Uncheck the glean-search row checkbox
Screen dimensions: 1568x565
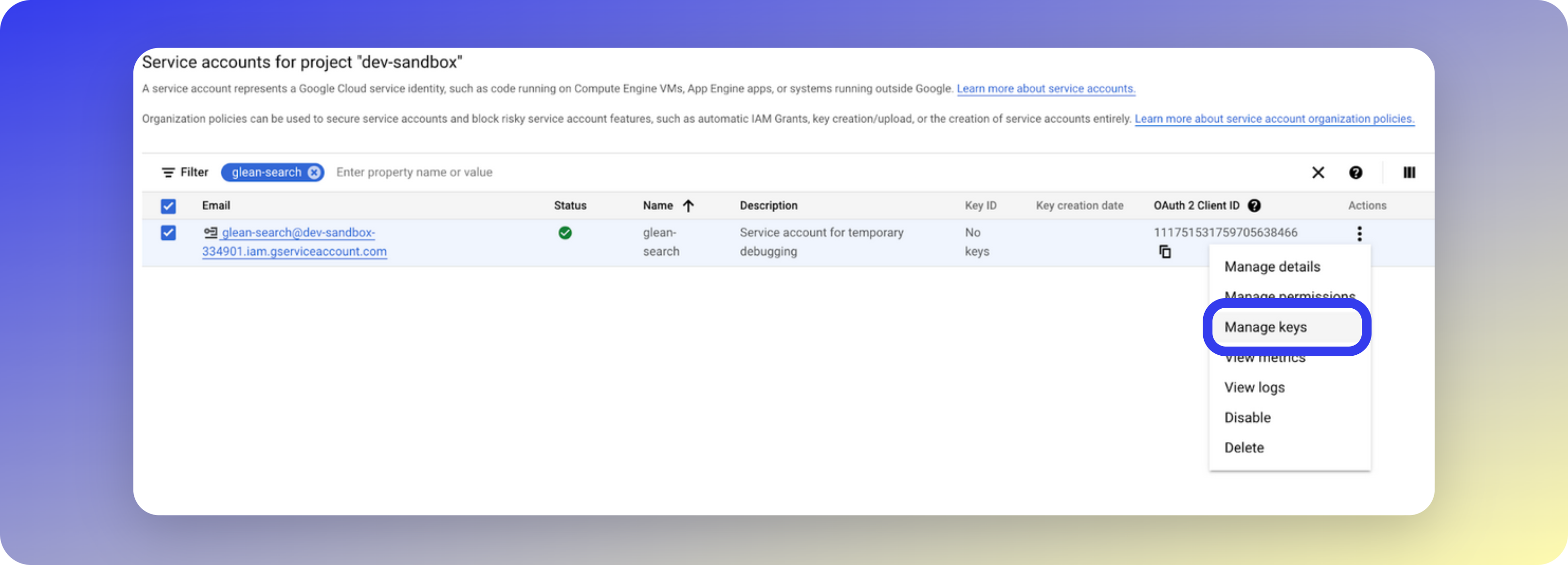coord(168,233)
